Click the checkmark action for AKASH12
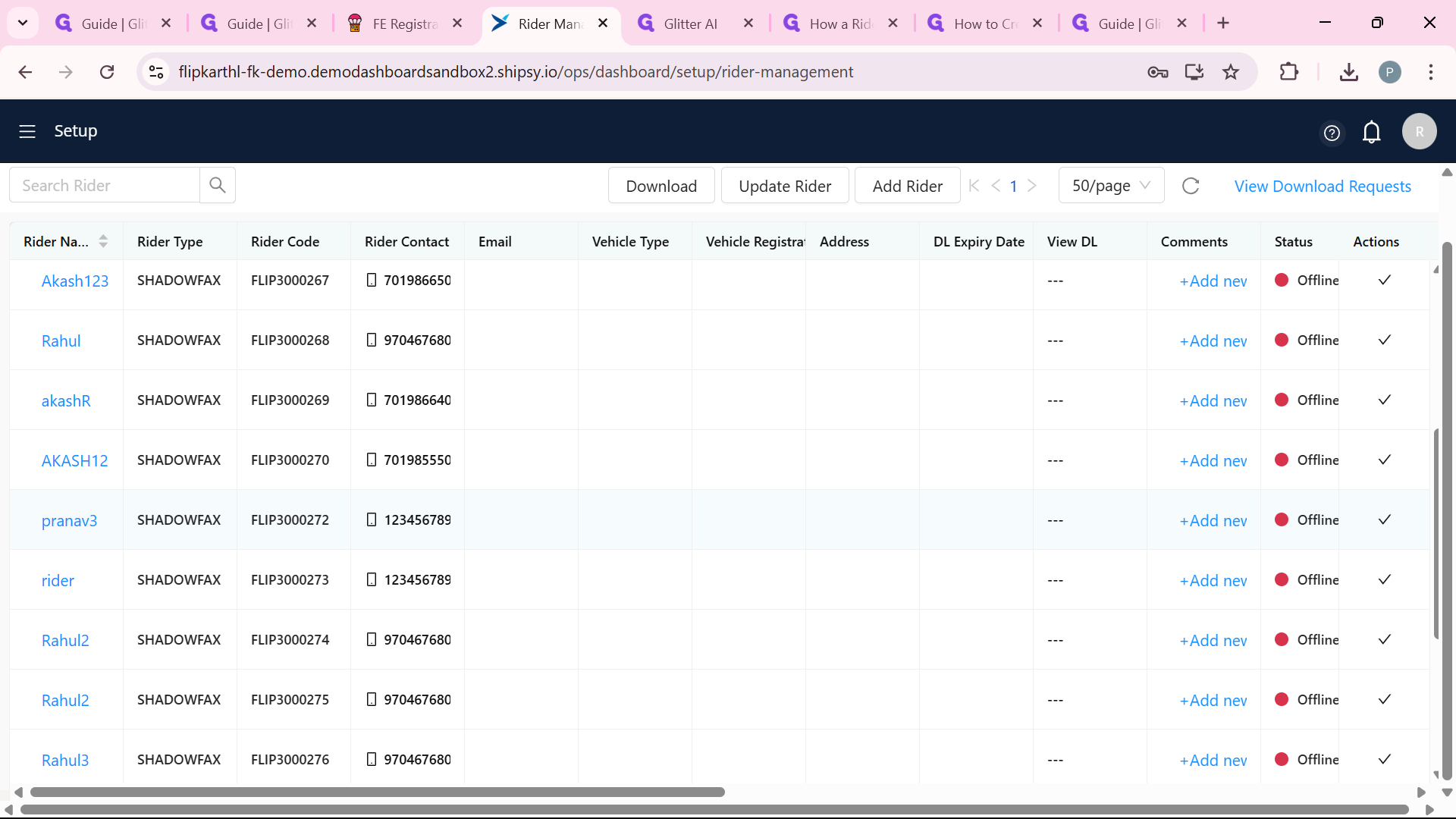This screenshot has width=1456, height=819. 1385,460
